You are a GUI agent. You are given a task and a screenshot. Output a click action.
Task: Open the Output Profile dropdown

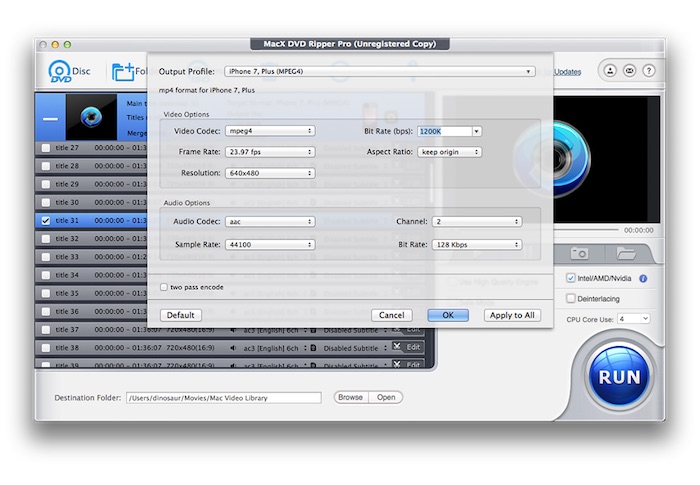379,71
